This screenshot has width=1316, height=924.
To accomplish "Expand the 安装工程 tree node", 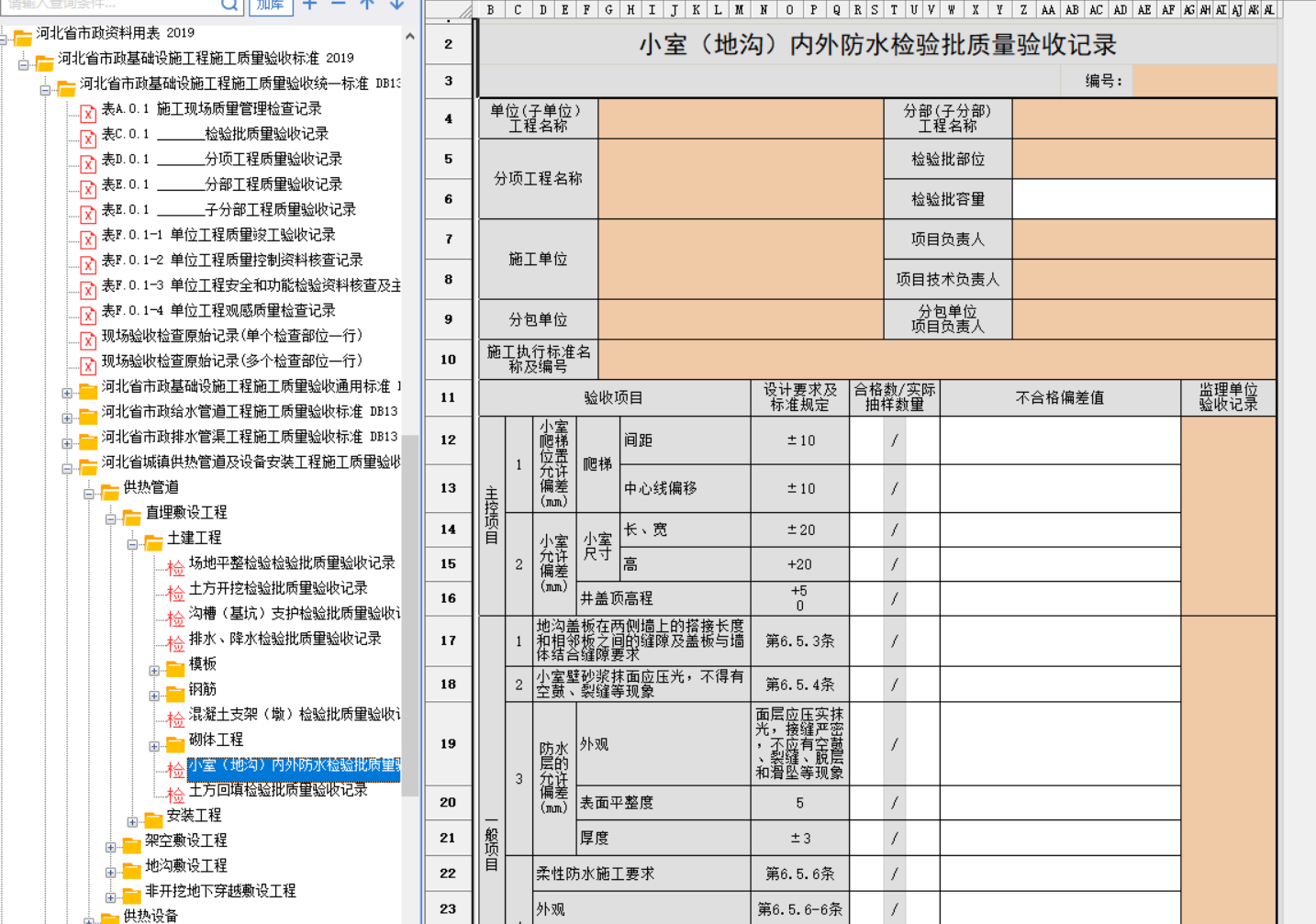I will point(132,821).
